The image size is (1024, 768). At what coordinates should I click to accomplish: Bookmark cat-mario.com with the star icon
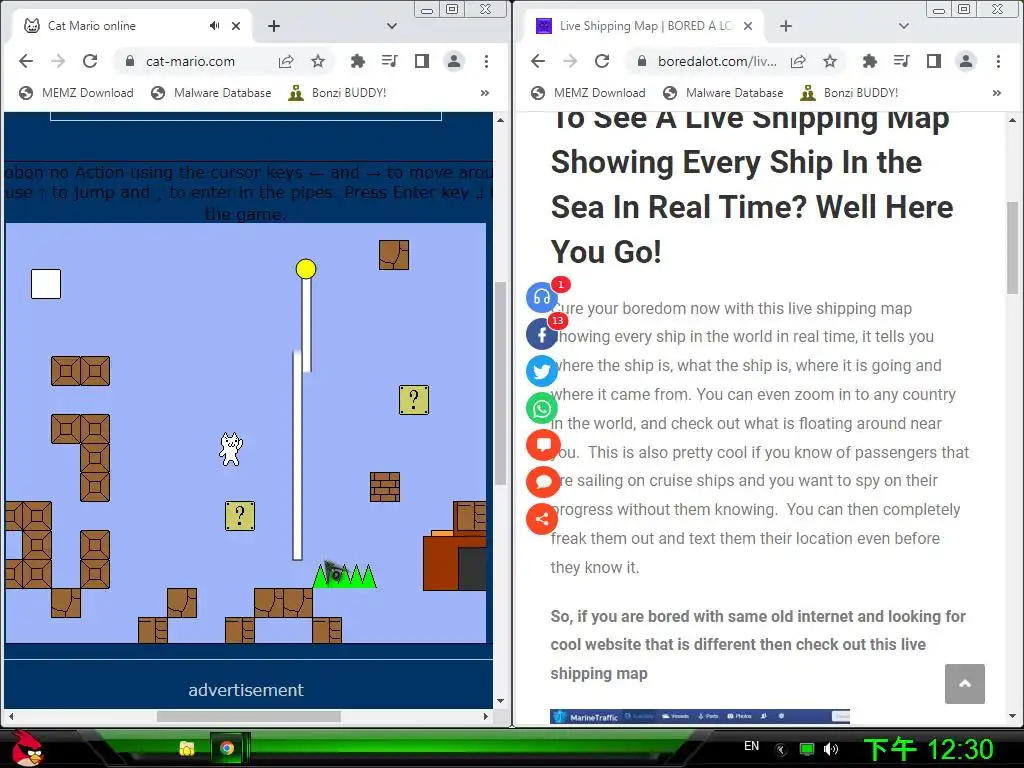[x=318, y=61]
